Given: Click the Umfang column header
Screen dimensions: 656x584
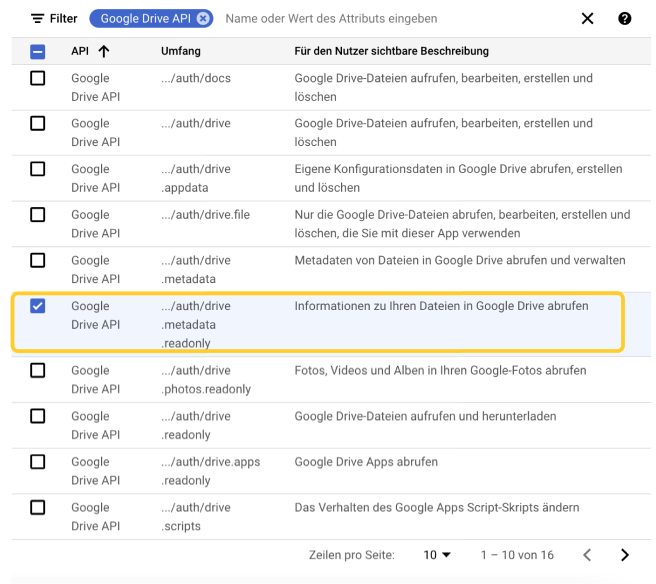Looking at the screenshot, I should coord(181,51).
